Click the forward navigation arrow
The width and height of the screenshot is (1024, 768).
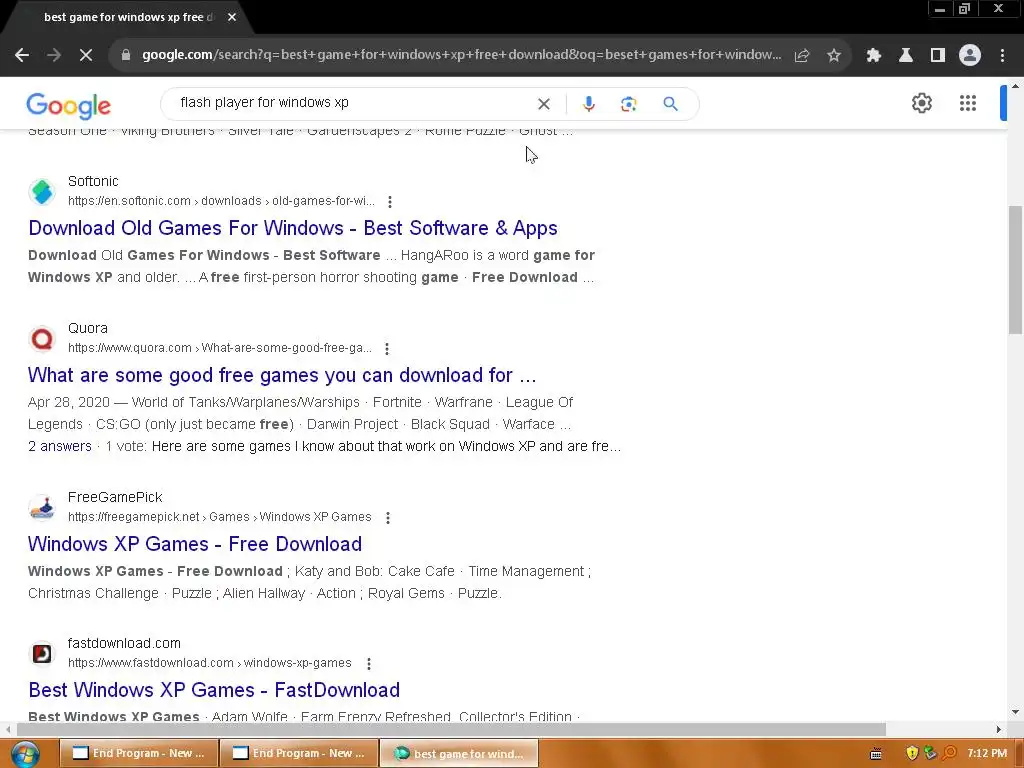[54, 56]
